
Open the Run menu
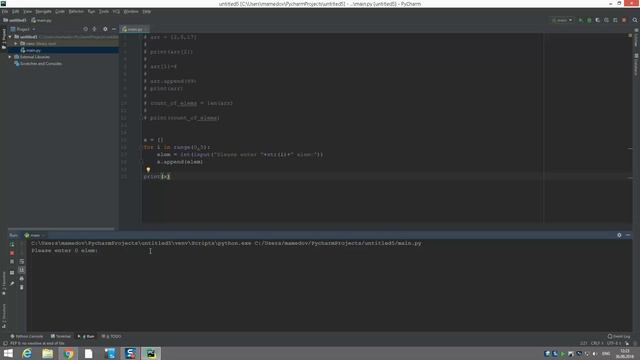[91, 11]
